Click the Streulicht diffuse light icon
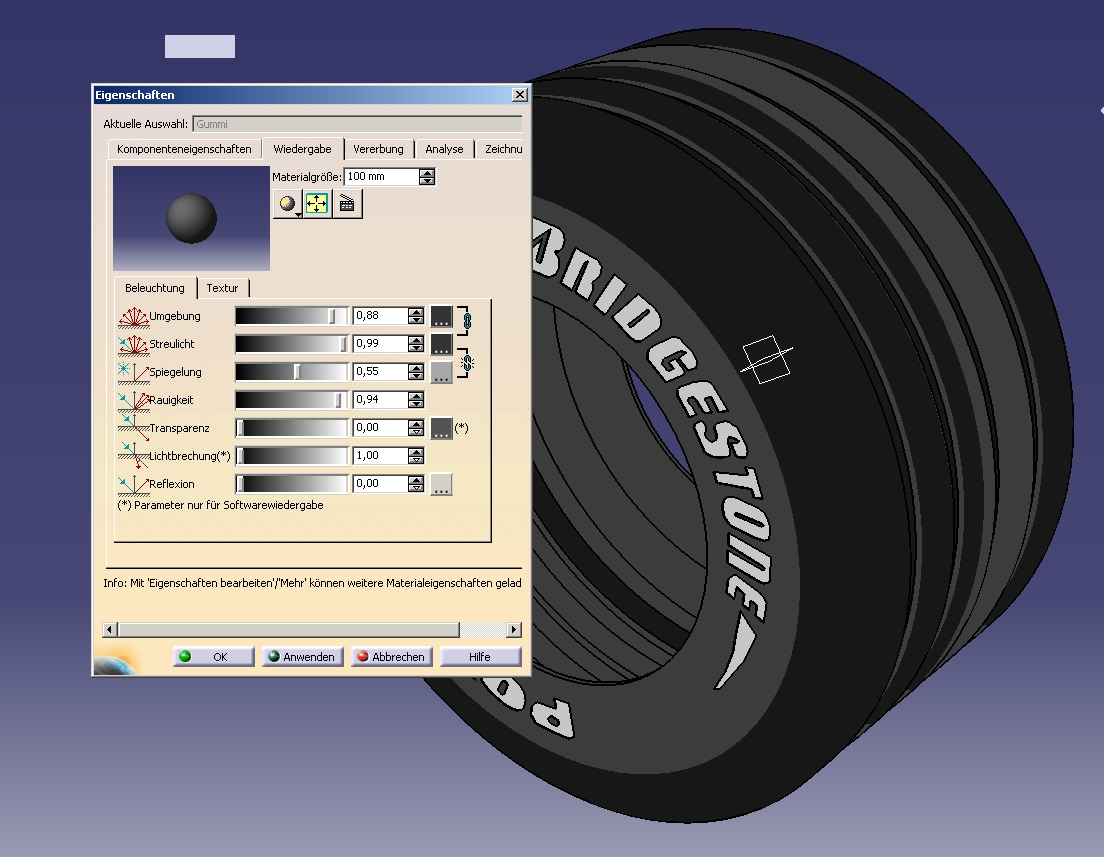Viewport: 1104px width, 857px height. [133, 345]
